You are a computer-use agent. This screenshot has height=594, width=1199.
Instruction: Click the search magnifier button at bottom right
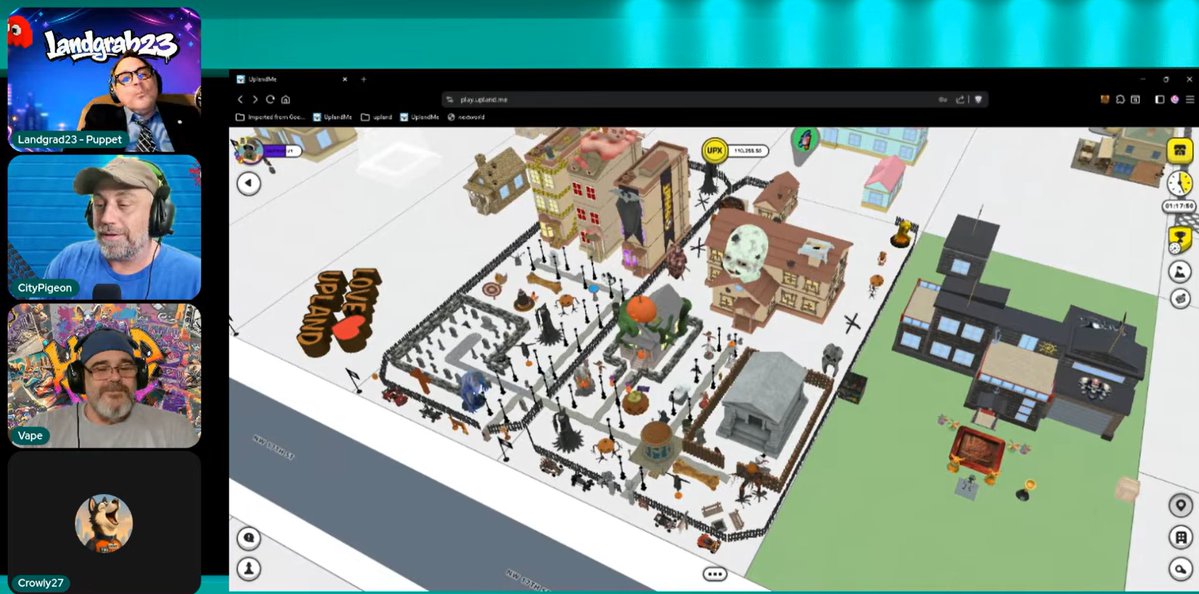tap(1181, 568)
